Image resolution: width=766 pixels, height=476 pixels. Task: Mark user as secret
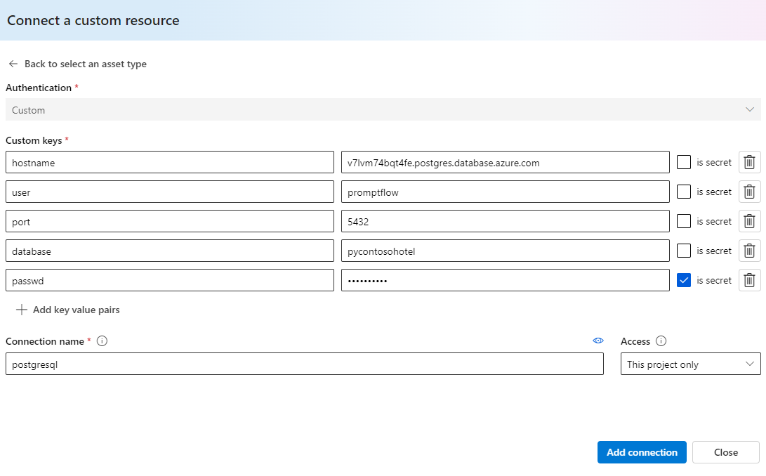(x=683, y=192)
